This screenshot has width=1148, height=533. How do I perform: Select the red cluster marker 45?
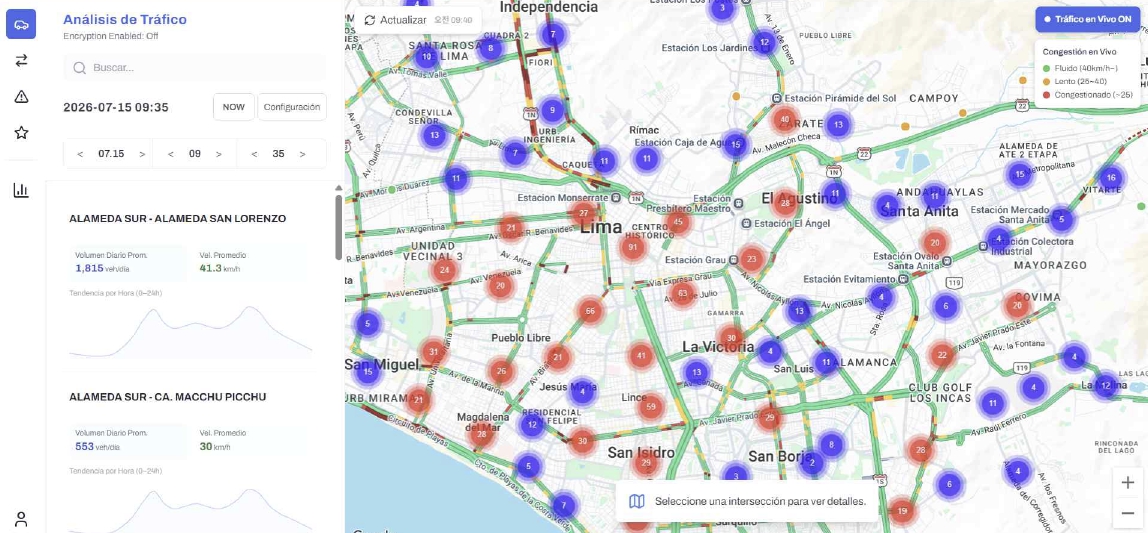coord(678,222)
